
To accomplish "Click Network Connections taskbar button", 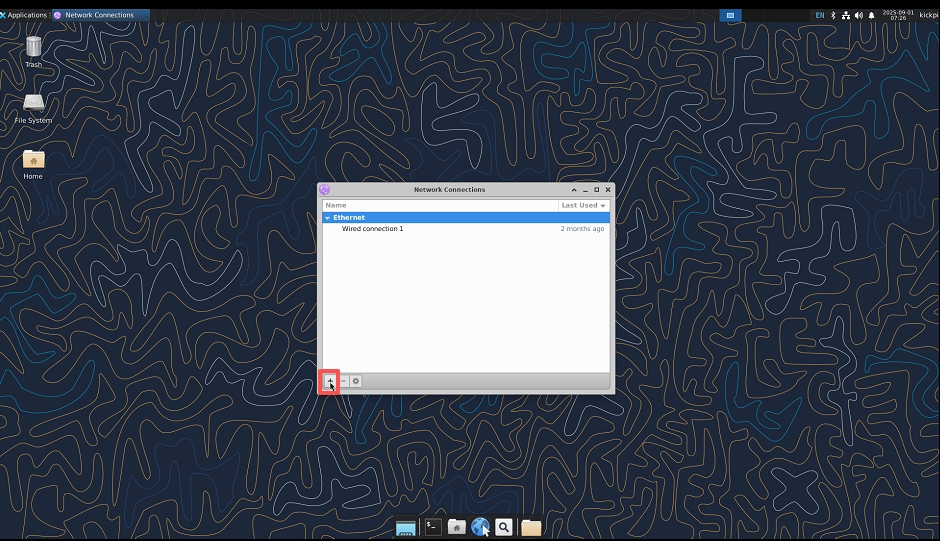I will [99, 15].
